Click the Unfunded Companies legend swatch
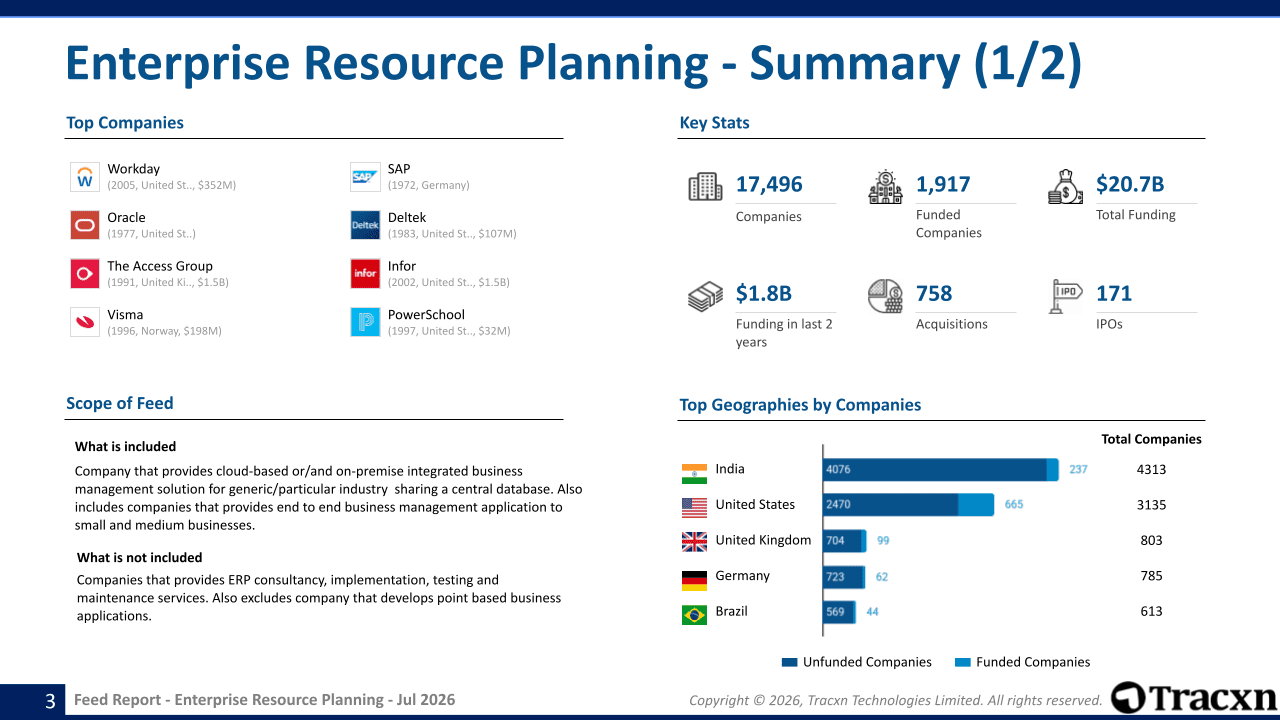The height and width of the screenshot is (720, 1280). click(790, 662)
